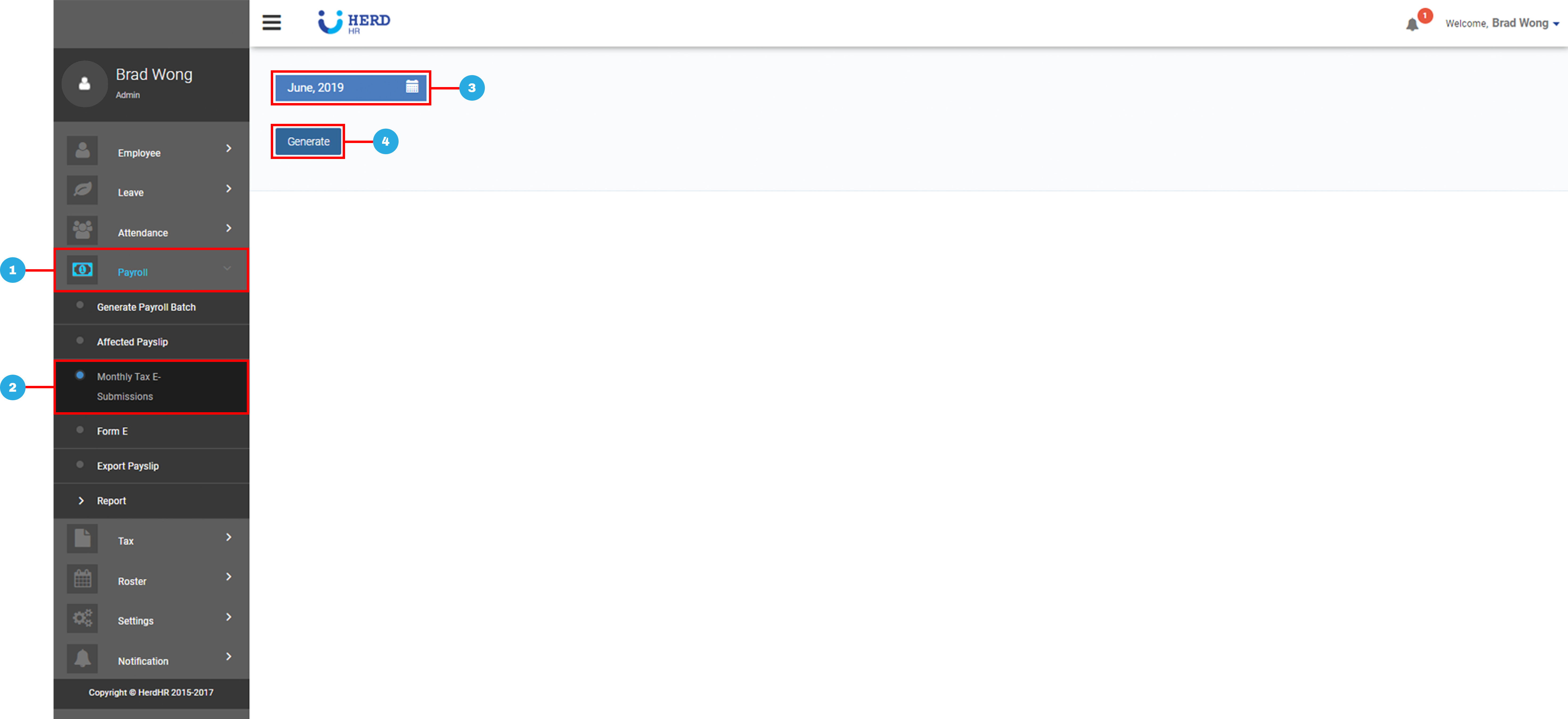Image resolution: width=1568 pixels, height=719 pixels.
Task: Select the Roster calendar icon
Action: tap(82, 578)
